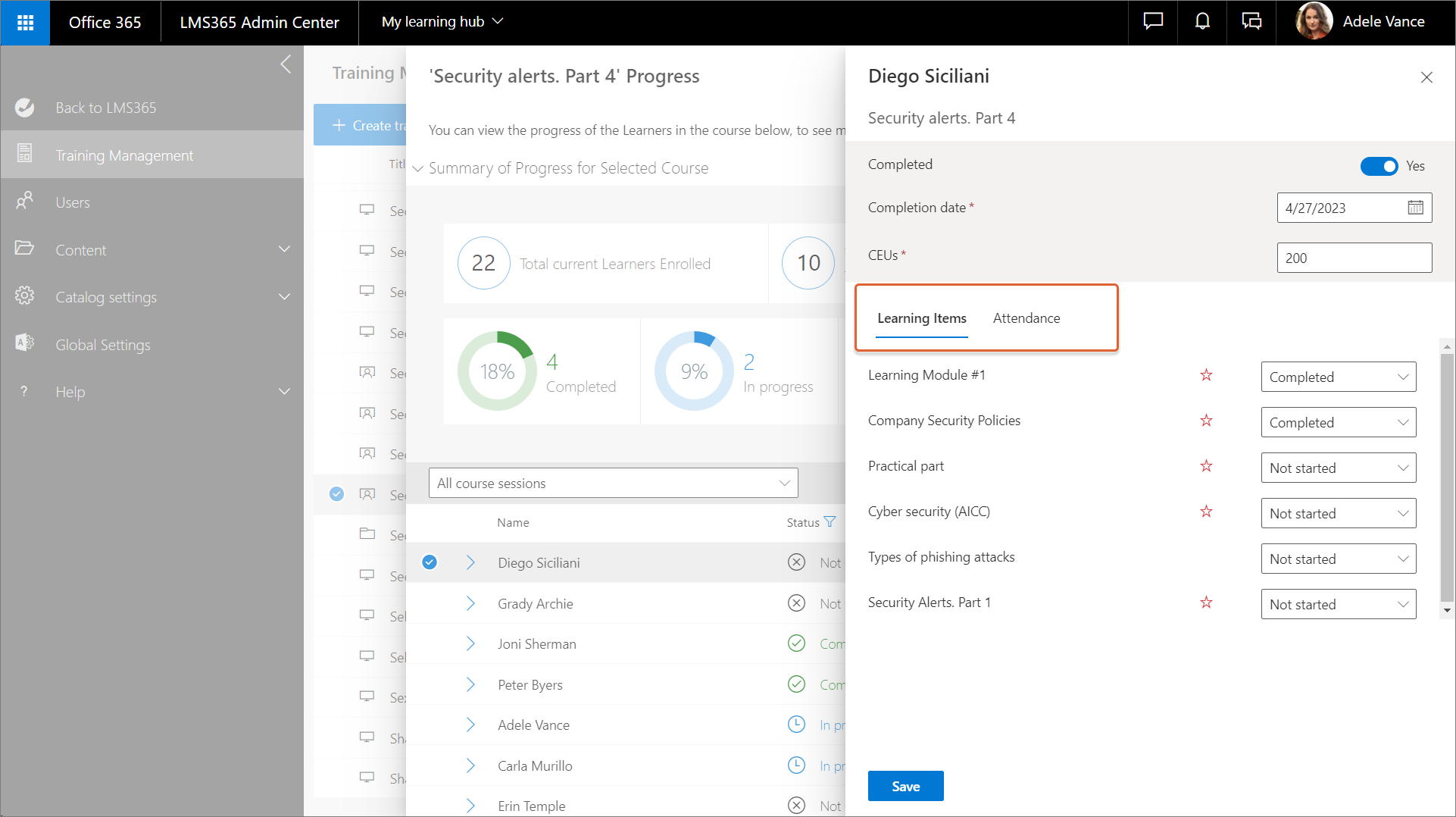Screen dimensions: 1456x817
Task: Open the All course sessions dropdown
Action: tap(613, 483)
